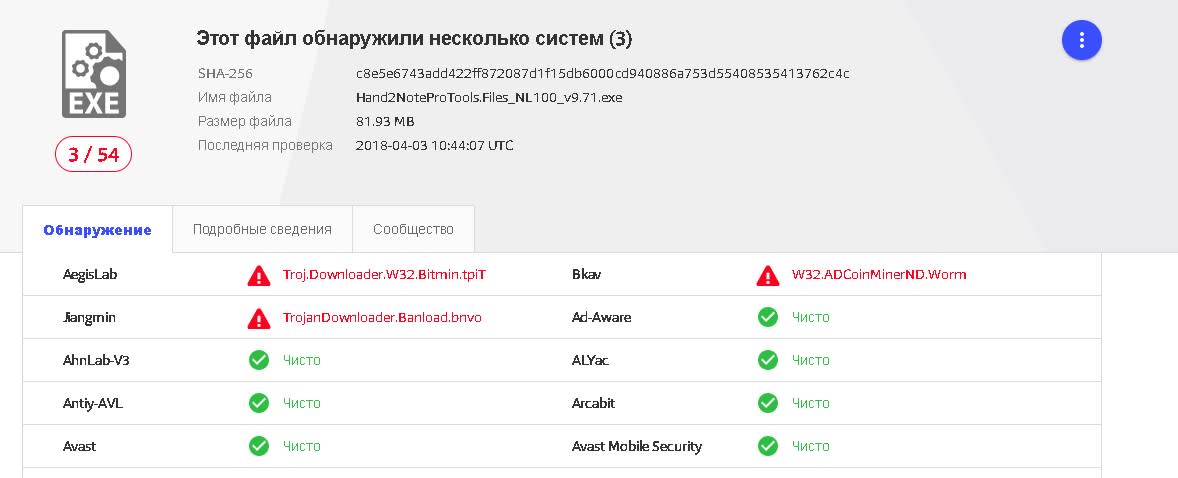1178x478 pixels.
Task: Open the Сообщество tab
Action: pyautogui.click(x=413, y=229)
